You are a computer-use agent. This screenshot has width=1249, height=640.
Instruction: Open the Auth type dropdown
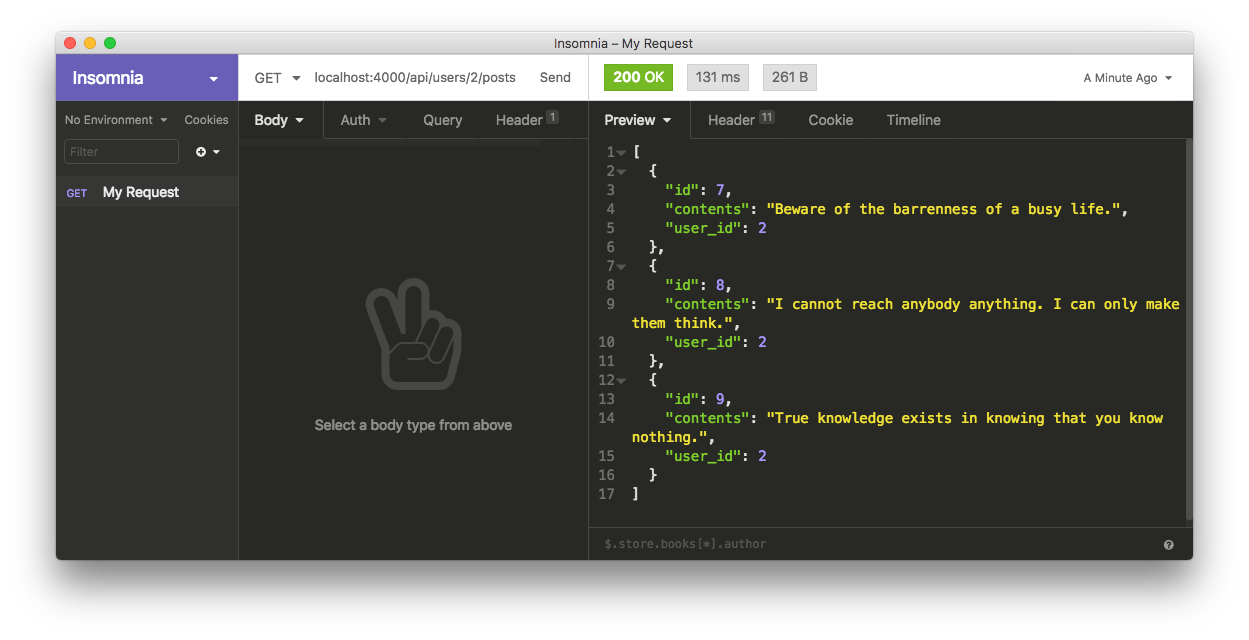(x=363, y=120)
